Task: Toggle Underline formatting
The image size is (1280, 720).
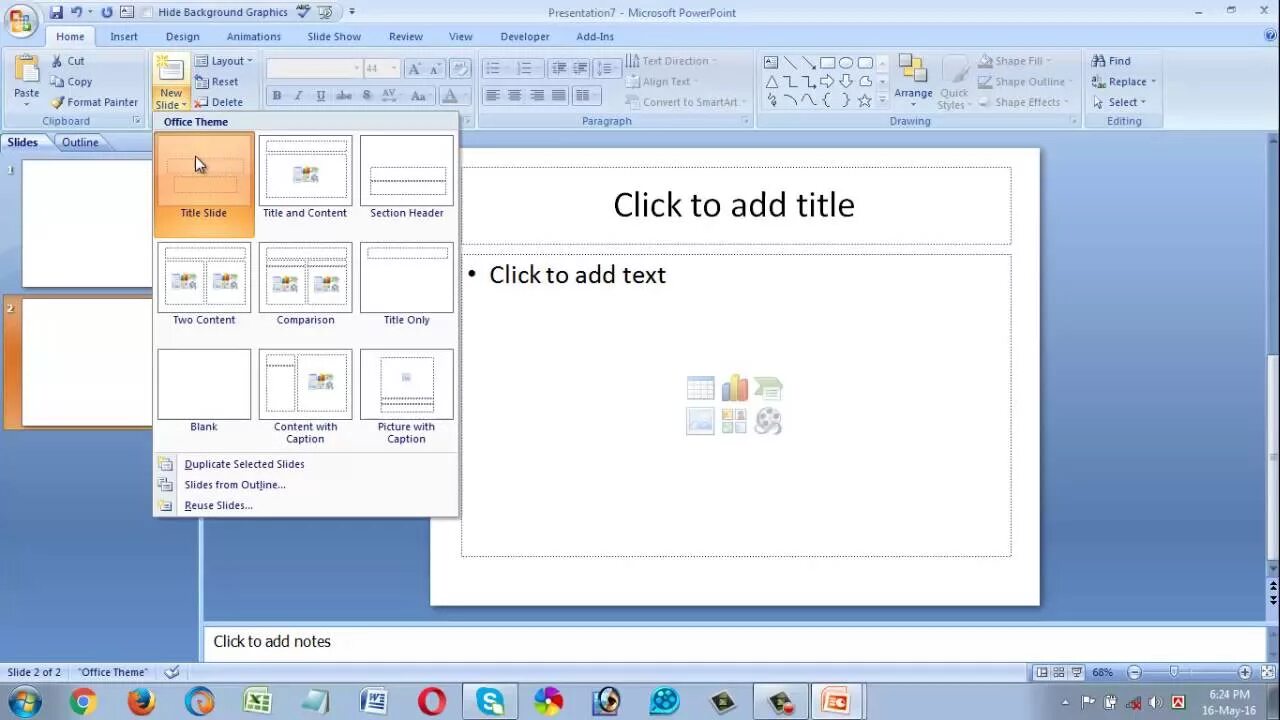Action: click(x=320, y=96)
